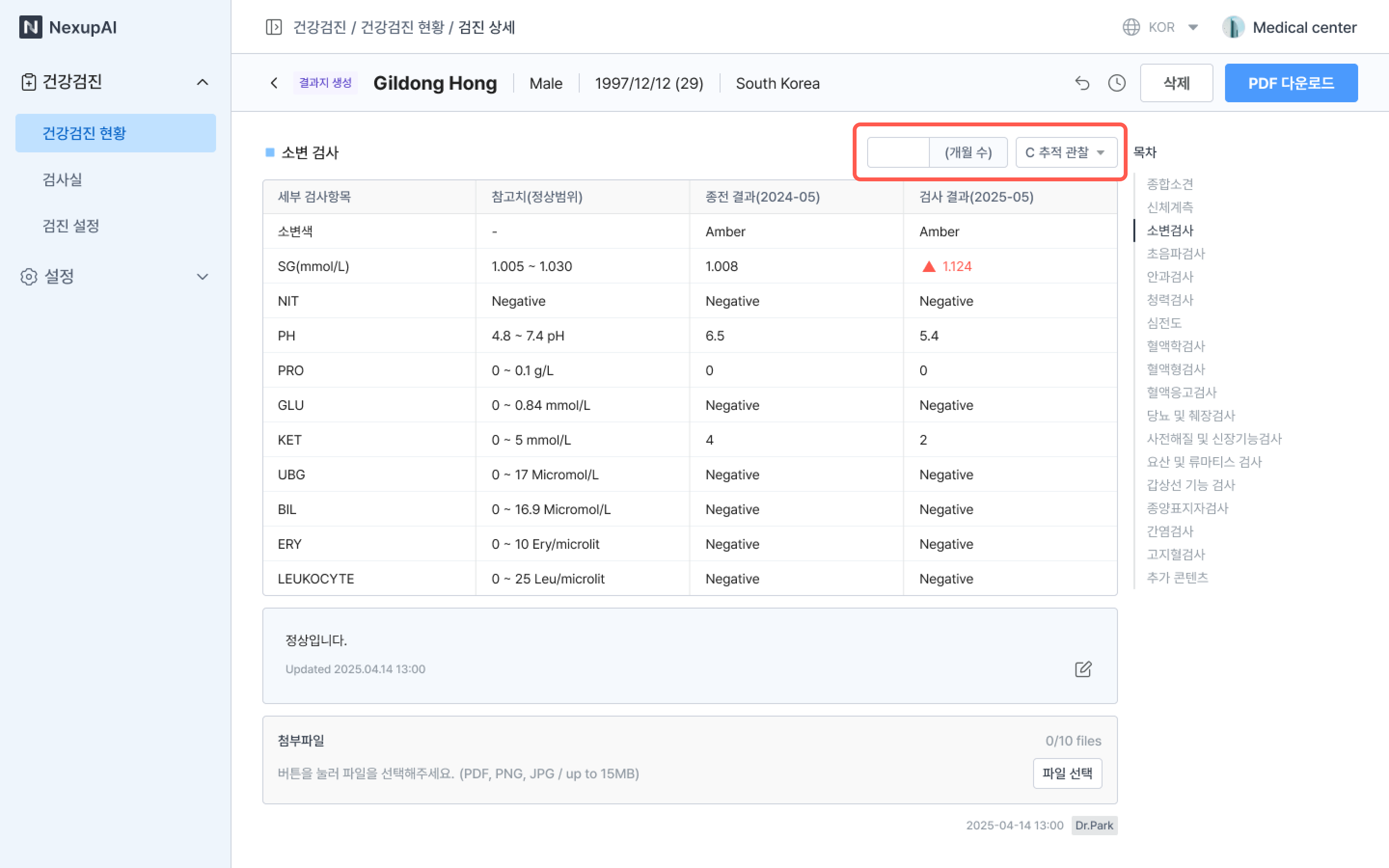Select 검사실 in the sidebar
1389x868 pixels.
62,180
